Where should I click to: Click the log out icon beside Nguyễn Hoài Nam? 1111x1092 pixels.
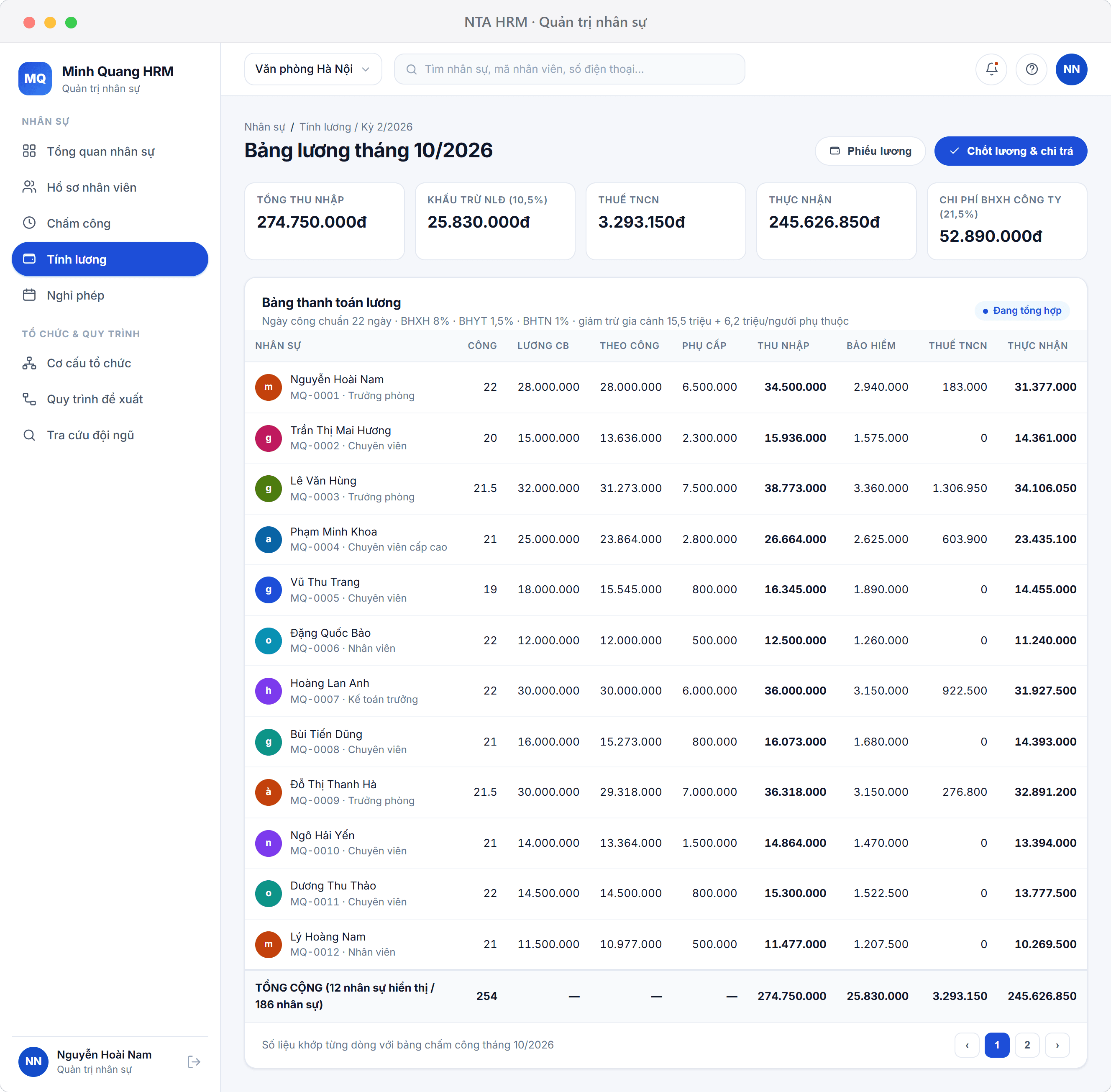(x=194, y=1061)
